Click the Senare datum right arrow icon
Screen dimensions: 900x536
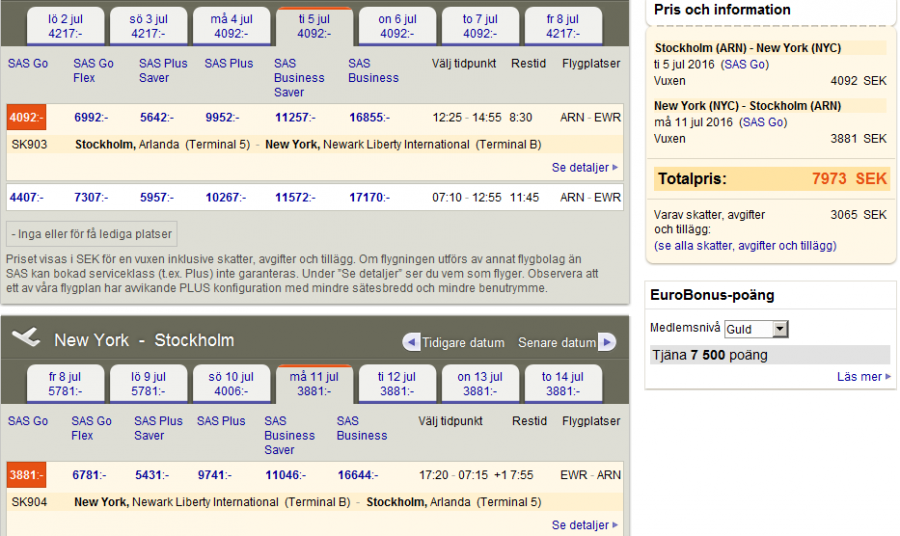(x=606, y=342)
